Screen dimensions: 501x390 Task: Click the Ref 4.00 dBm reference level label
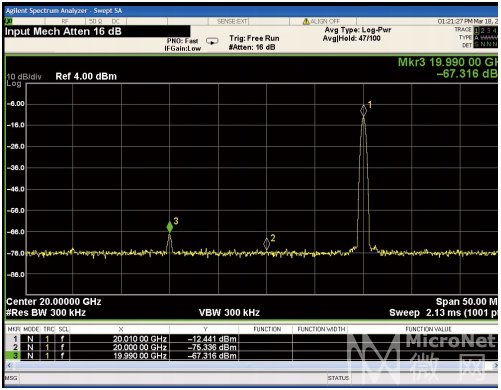[86, 76]
